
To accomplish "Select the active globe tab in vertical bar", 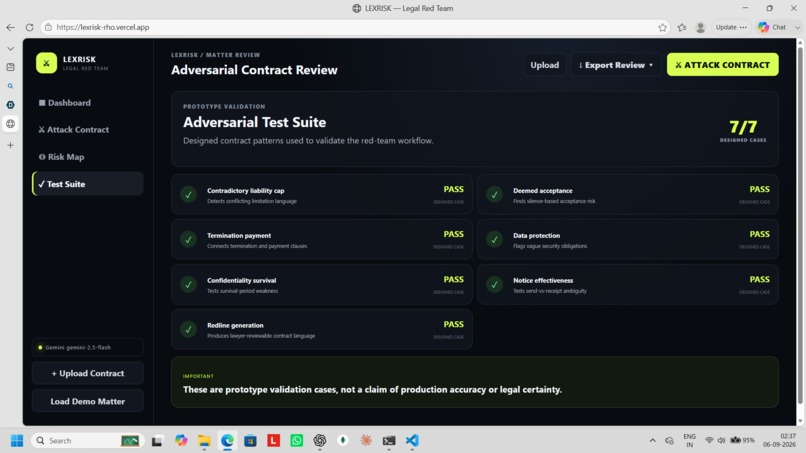I will pyautogui.click(x=10, y=124).
